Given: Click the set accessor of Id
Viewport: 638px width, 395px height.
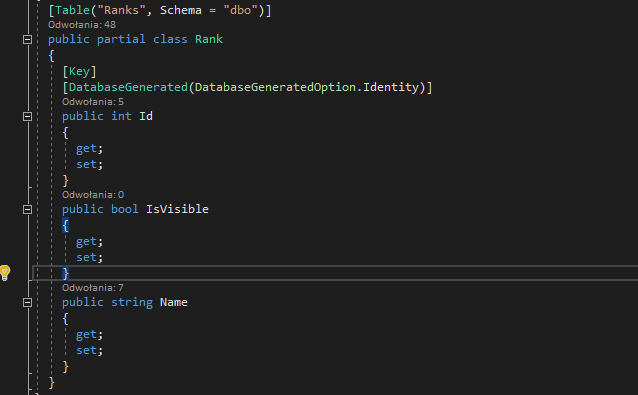Looking at the screenshot, I should [x=86, y=164].
